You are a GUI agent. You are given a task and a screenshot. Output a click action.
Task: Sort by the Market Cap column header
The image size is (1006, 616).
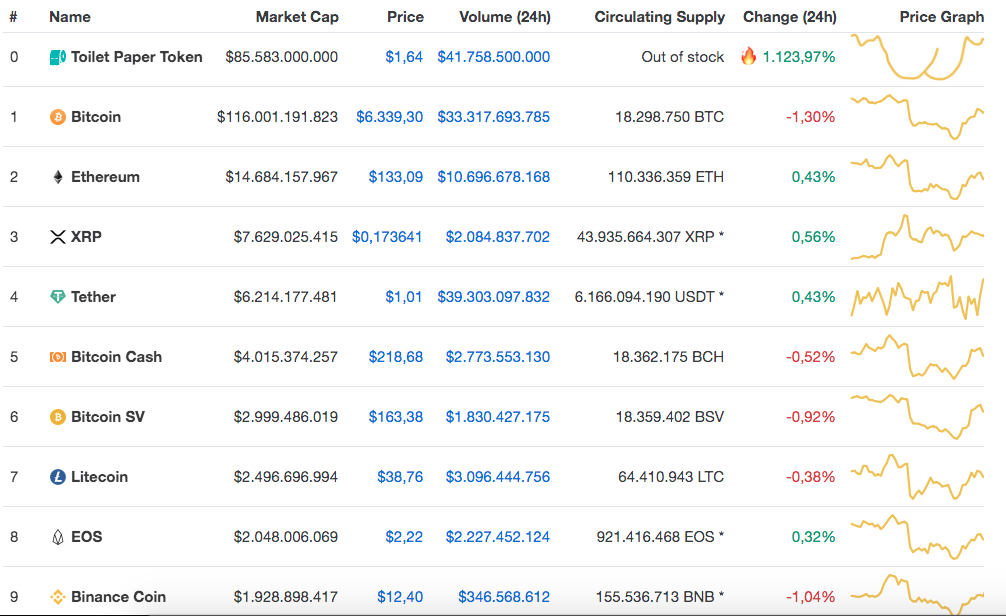[297, 17]
